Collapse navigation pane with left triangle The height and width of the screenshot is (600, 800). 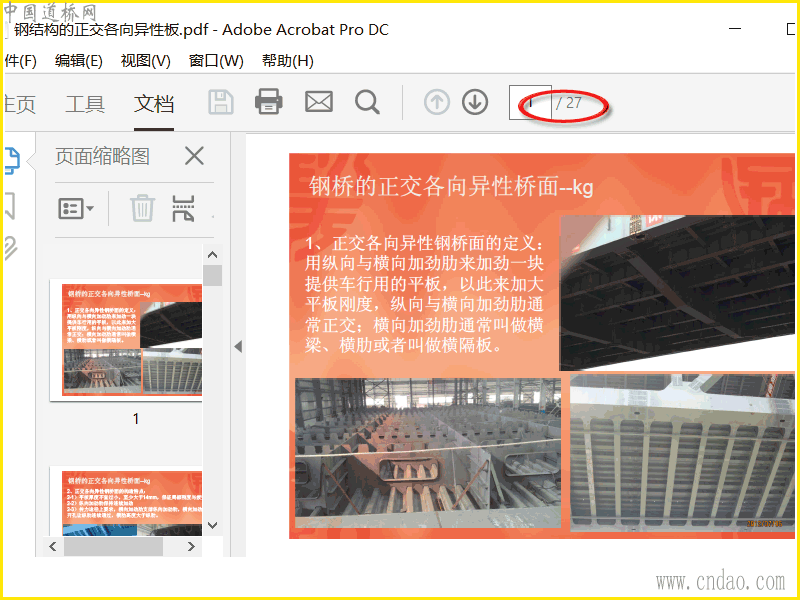click(238, 347)
